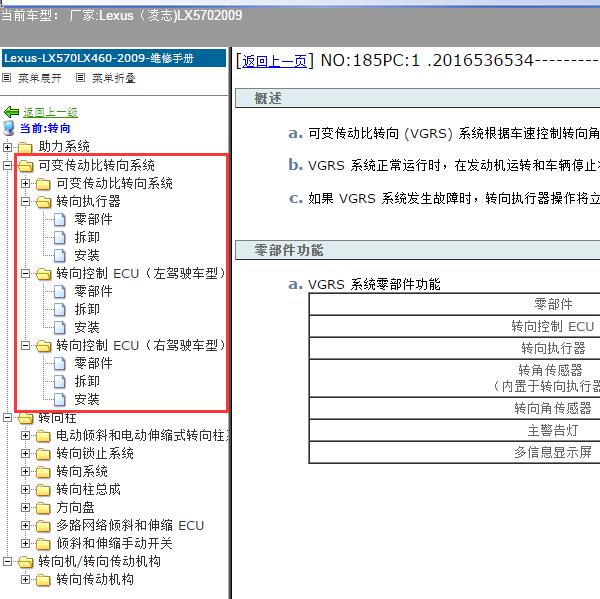This screenshot has height=599, width=600.
Task: Expand the 助力系统 tree node
Action: pyautogui.click(x=7, y=147)
